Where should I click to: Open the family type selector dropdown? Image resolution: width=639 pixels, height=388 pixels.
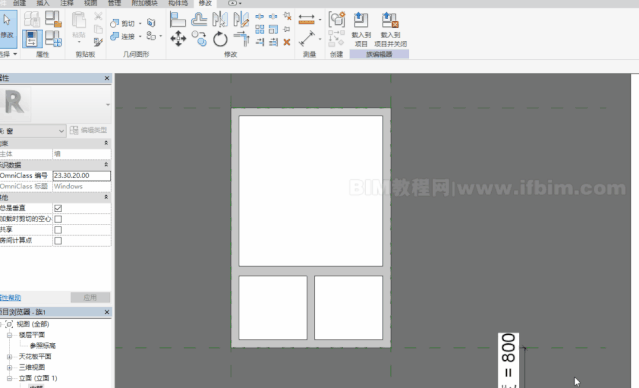(33, 131)
